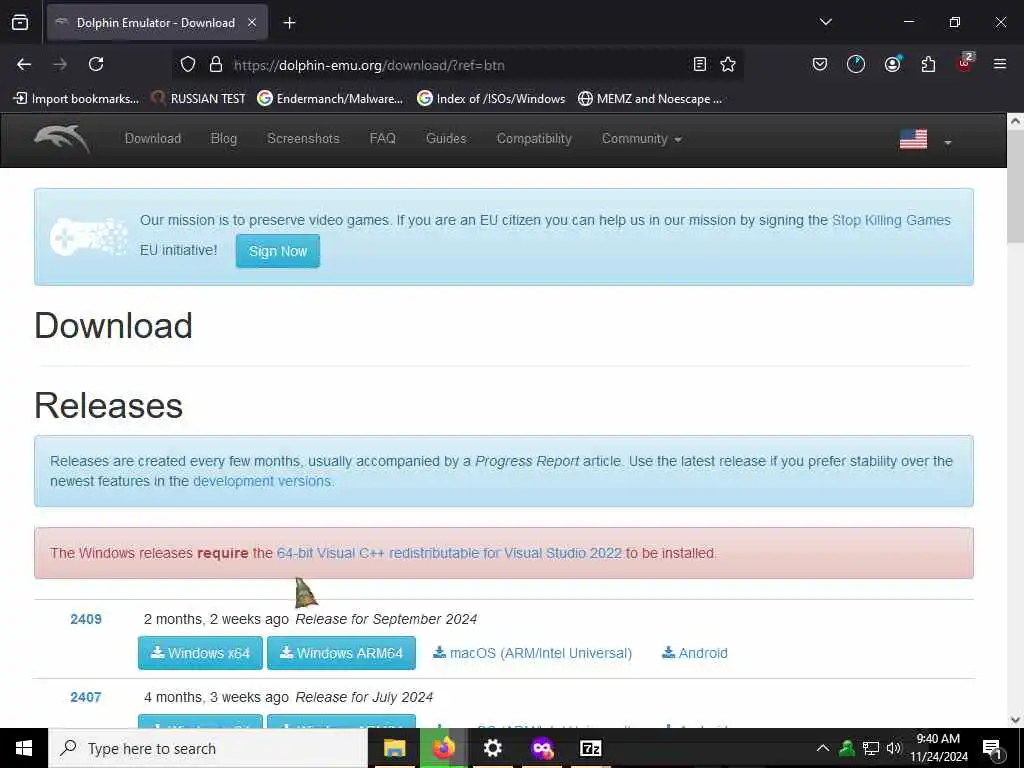Open the extensions puzzle menu

coord(928,64)
